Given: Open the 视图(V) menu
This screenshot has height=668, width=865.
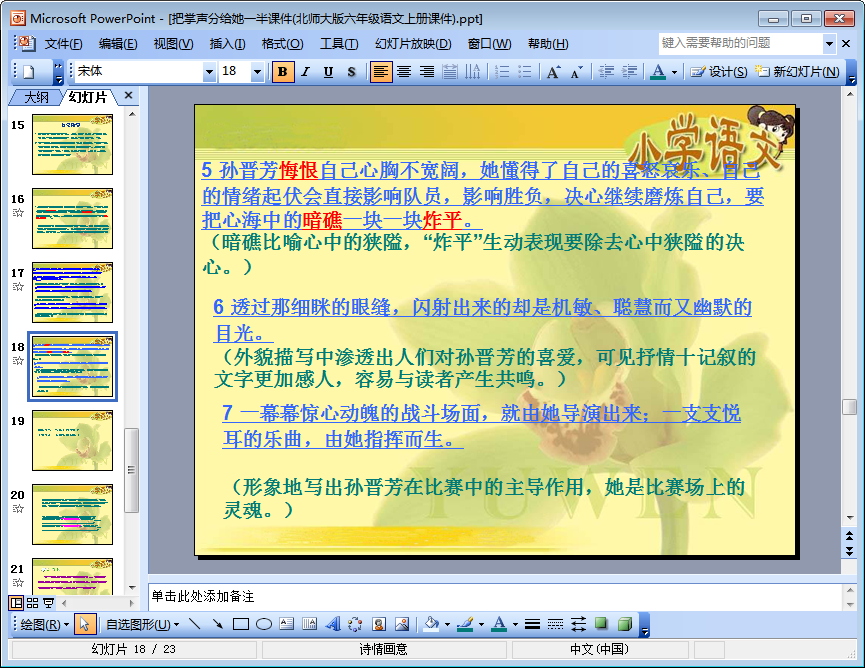Looking at the screenshot, I should (173, 44).
